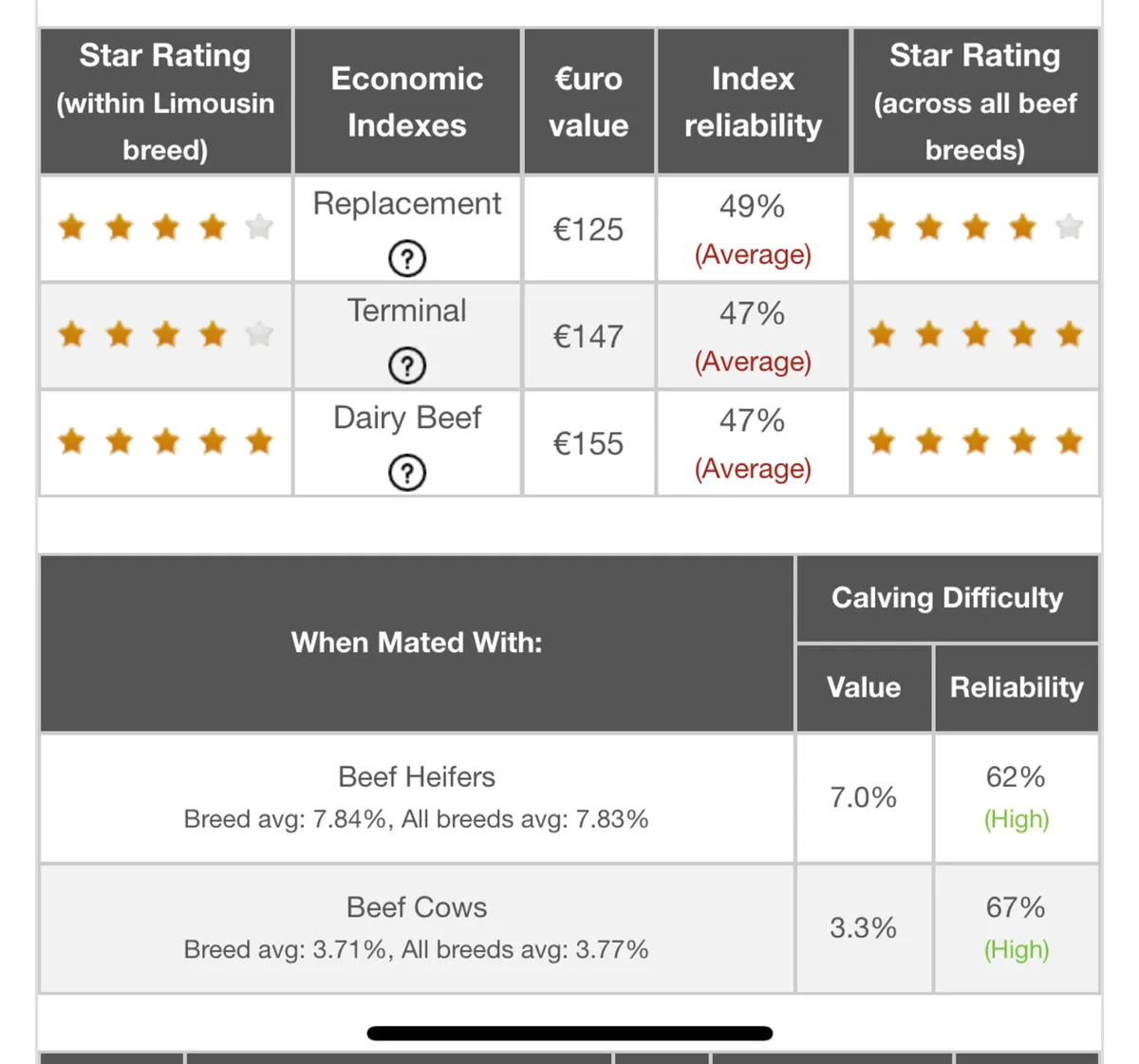Click the Calving Difficulty header

click(946, 598)
